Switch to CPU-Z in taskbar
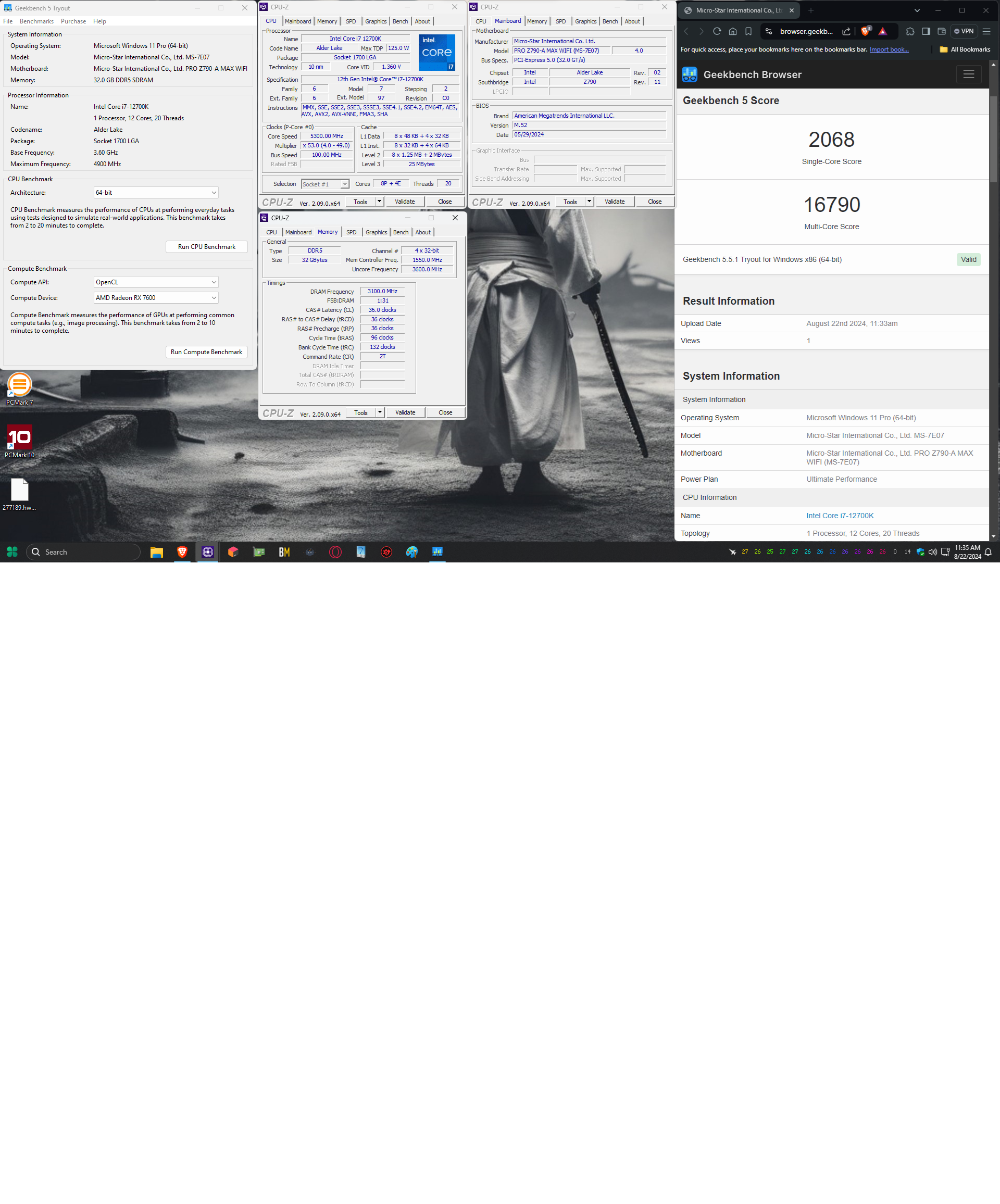 [x=208, y=551]
